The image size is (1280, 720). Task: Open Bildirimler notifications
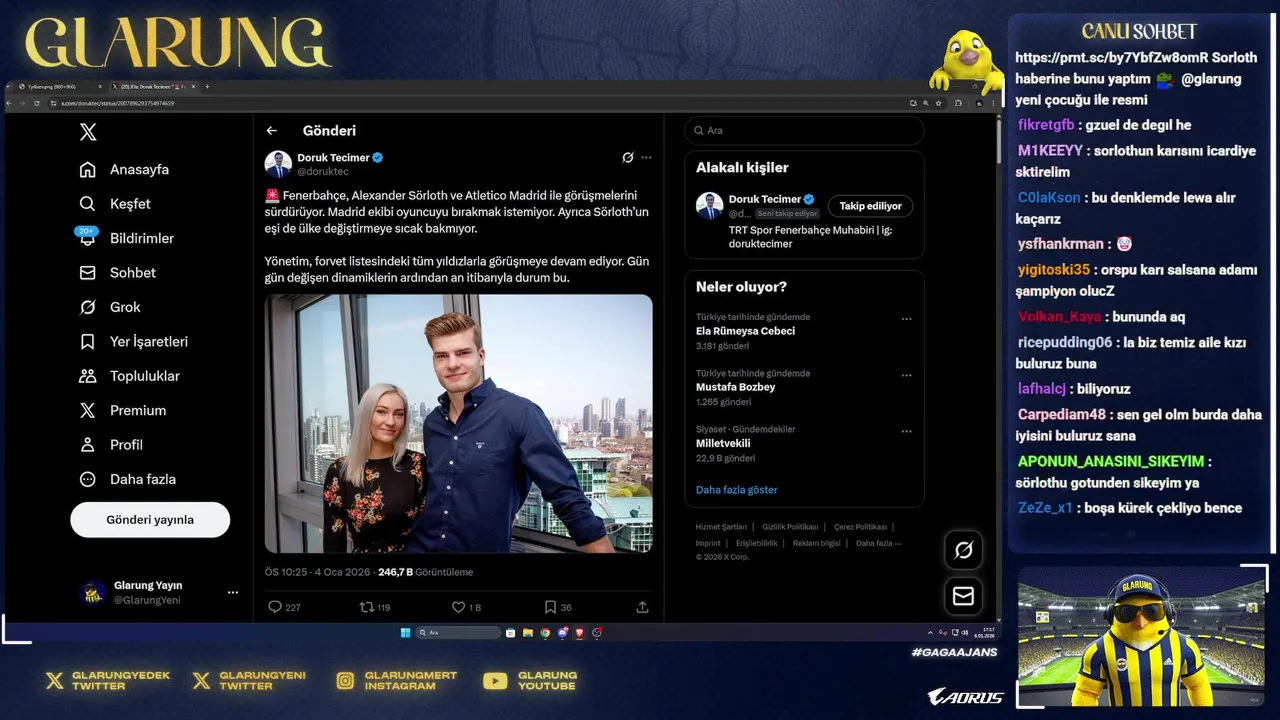126,238
